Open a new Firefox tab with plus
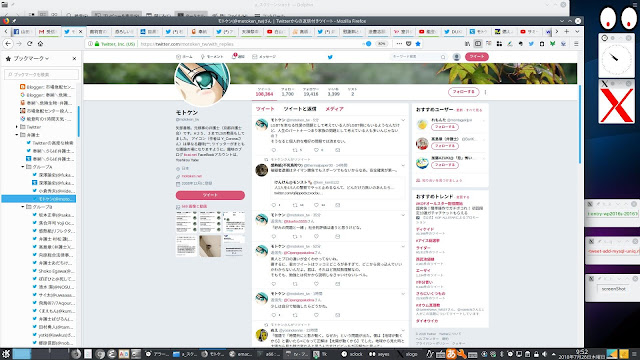The width and height of the screenshot is (640, 360). point(567,31)
